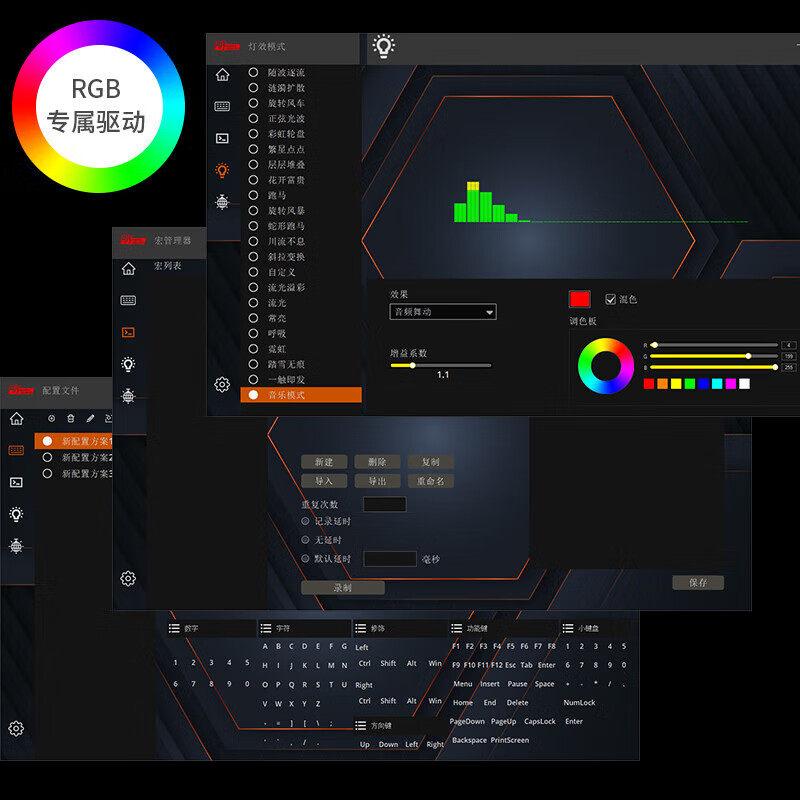Open the home panel in the lighting window sidebar
Viewport: 800px width, 800px height.
(222, 73)
